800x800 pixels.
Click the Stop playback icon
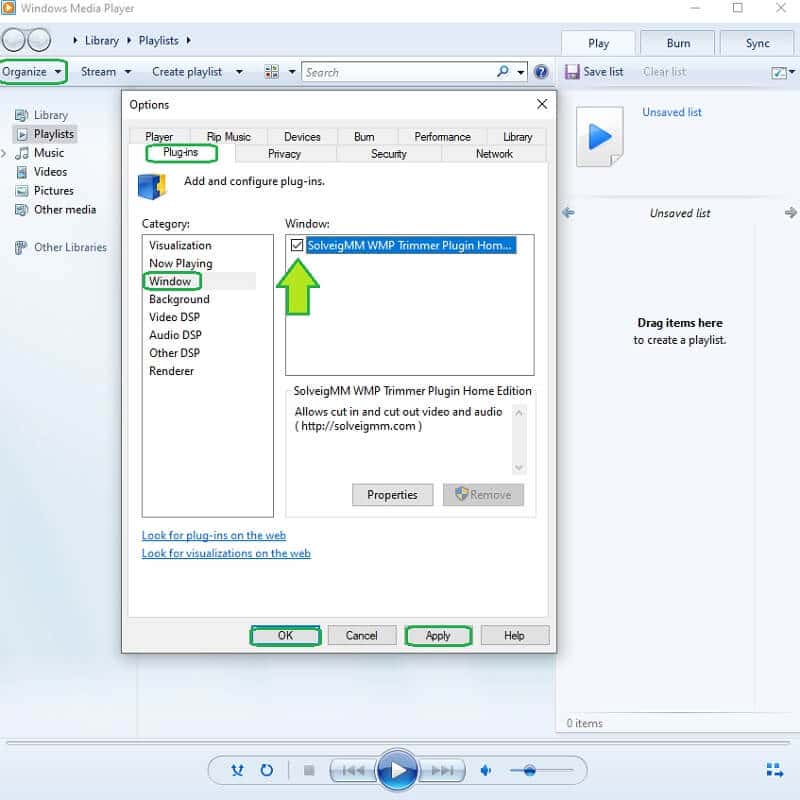tap(309, 771)
